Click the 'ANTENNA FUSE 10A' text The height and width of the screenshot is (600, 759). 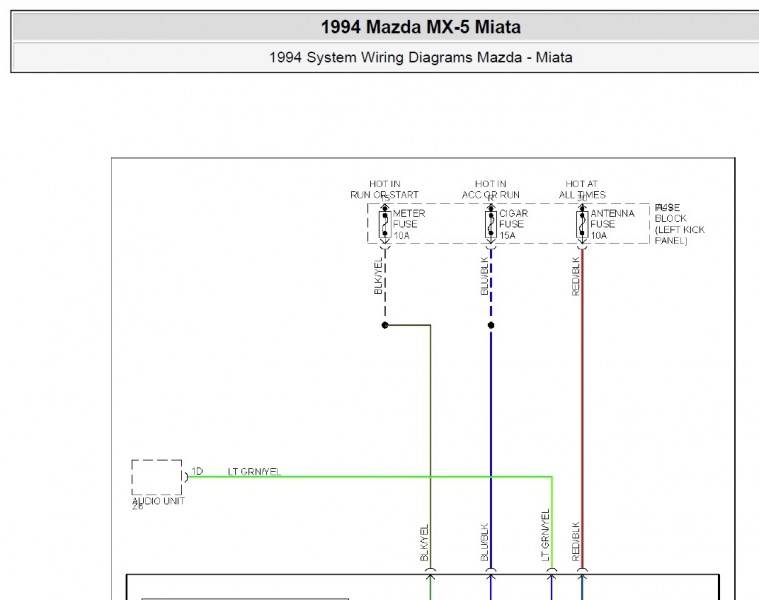tap(612, 224)
